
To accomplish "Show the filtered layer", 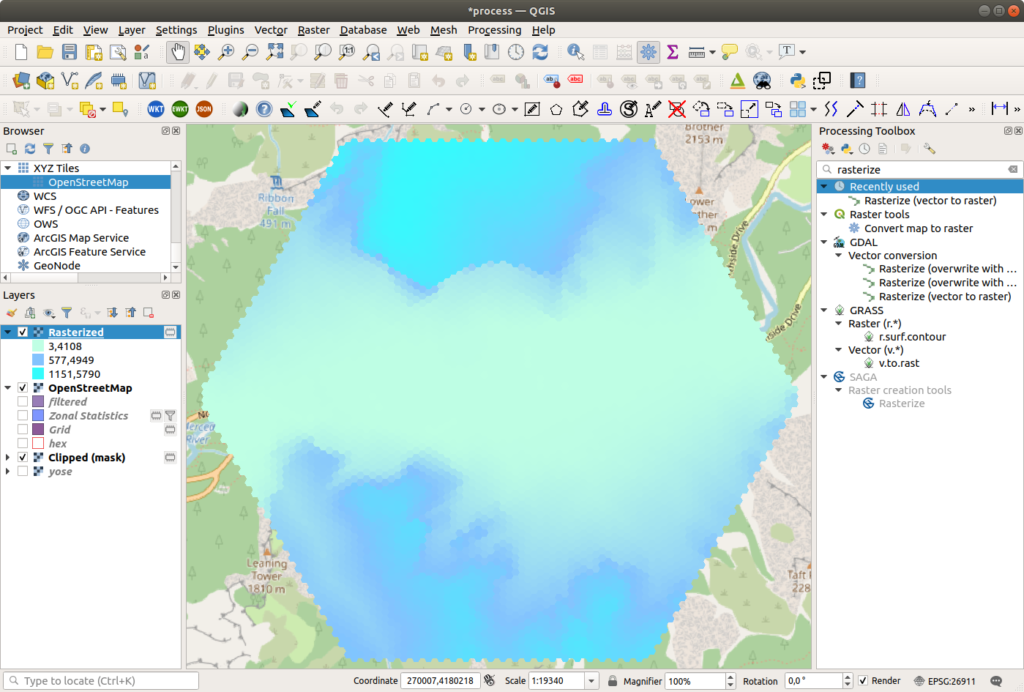I will (x=22, y=401).
